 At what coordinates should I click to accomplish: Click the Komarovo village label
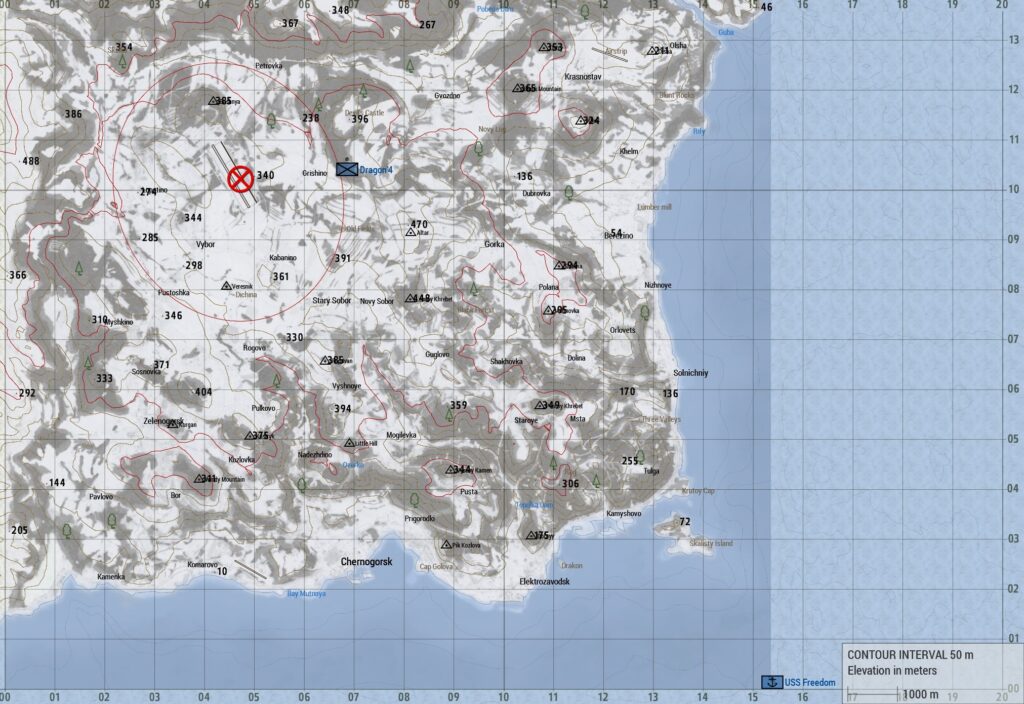pyautogui.click(x=202, y=564)
